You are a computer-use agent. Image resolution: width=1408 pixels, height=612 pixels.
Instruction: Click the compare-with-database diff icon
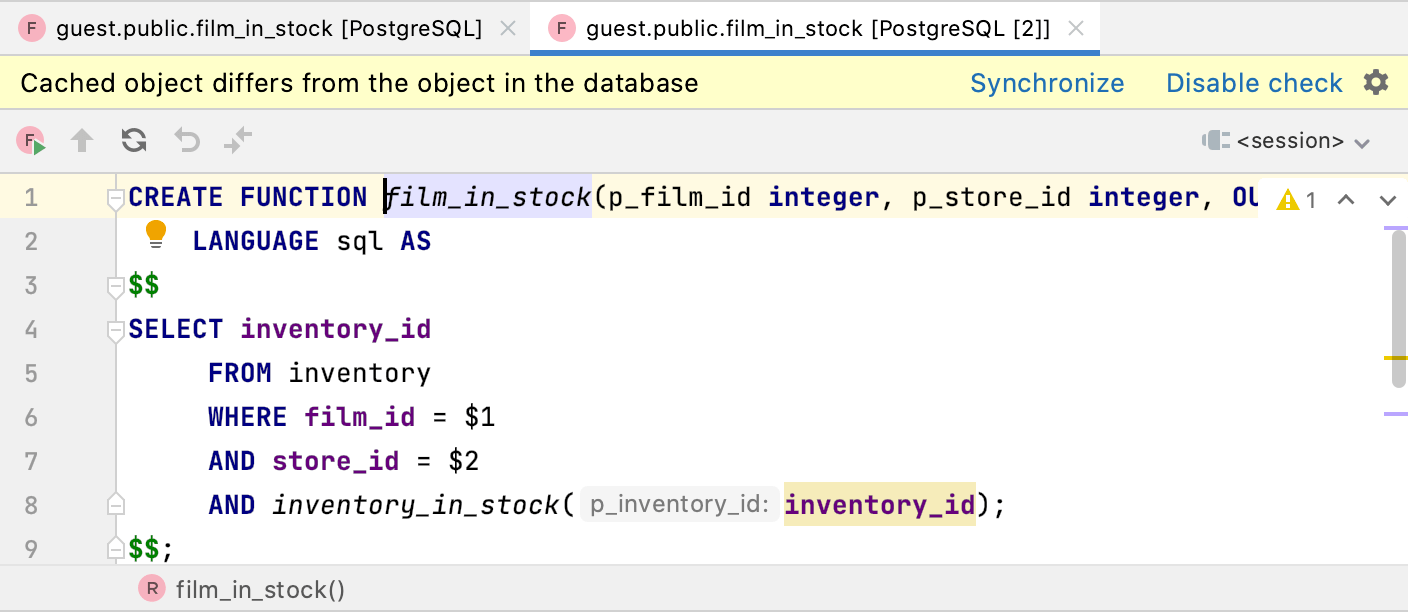tap(238, 141)
